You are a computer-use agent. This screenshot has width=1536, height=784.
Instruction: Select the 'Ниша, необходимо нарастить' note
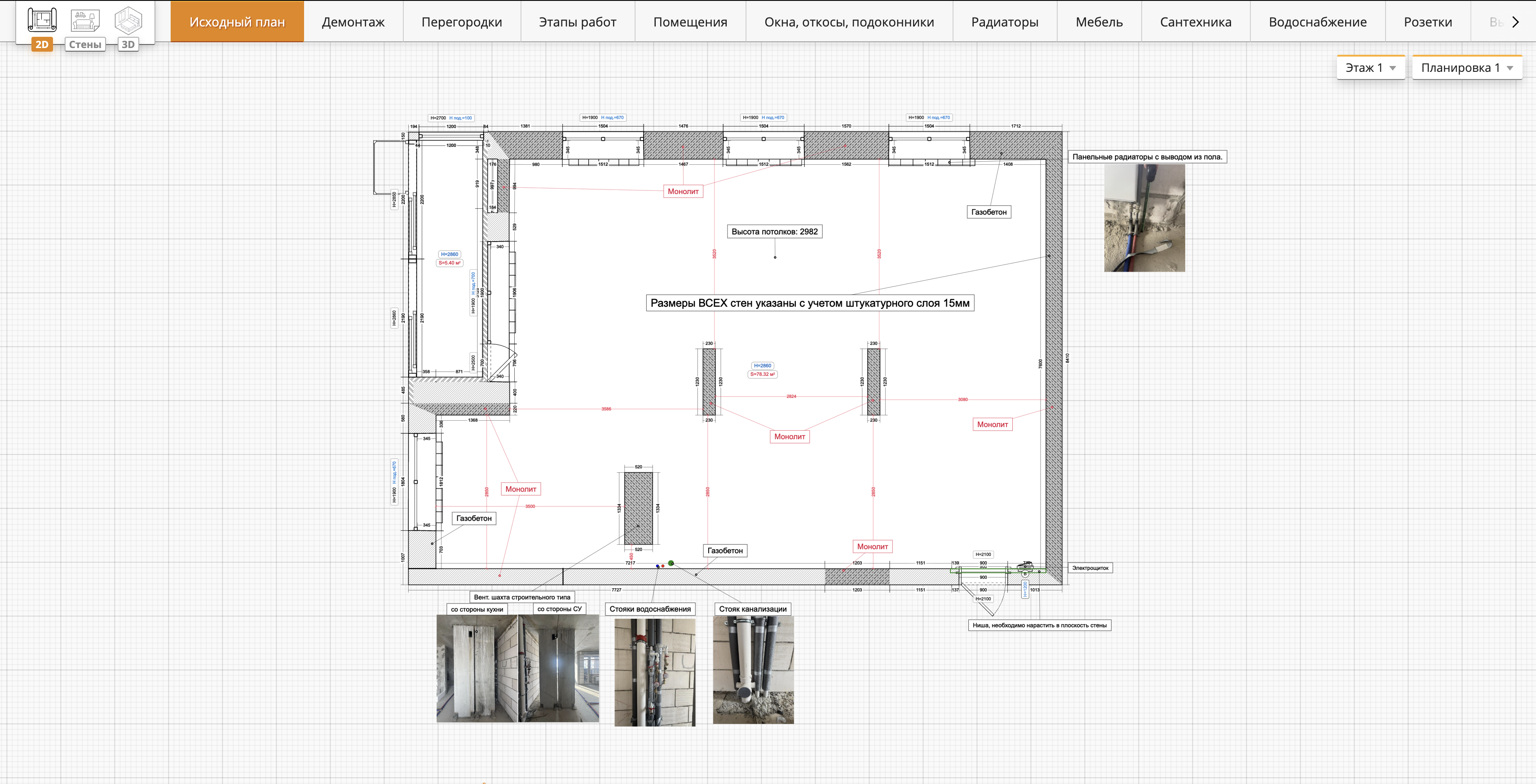[1039, 625]
